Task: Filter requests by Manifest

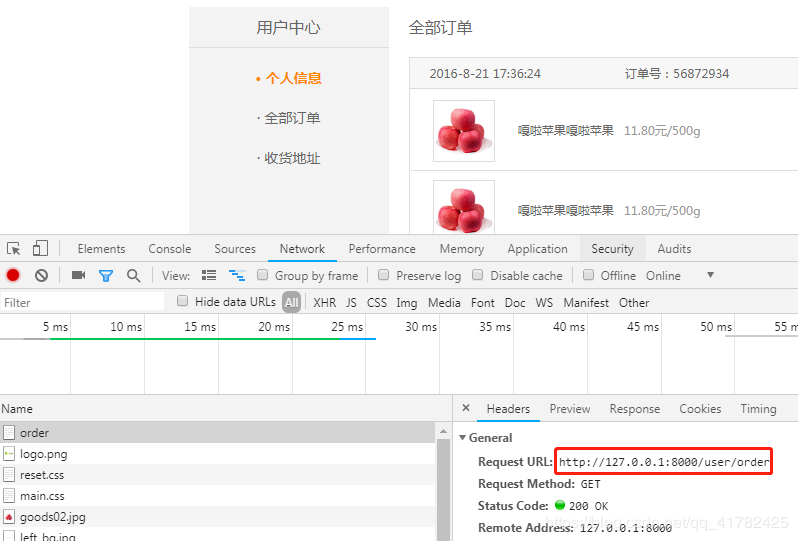Action: [x=586, y=302]
